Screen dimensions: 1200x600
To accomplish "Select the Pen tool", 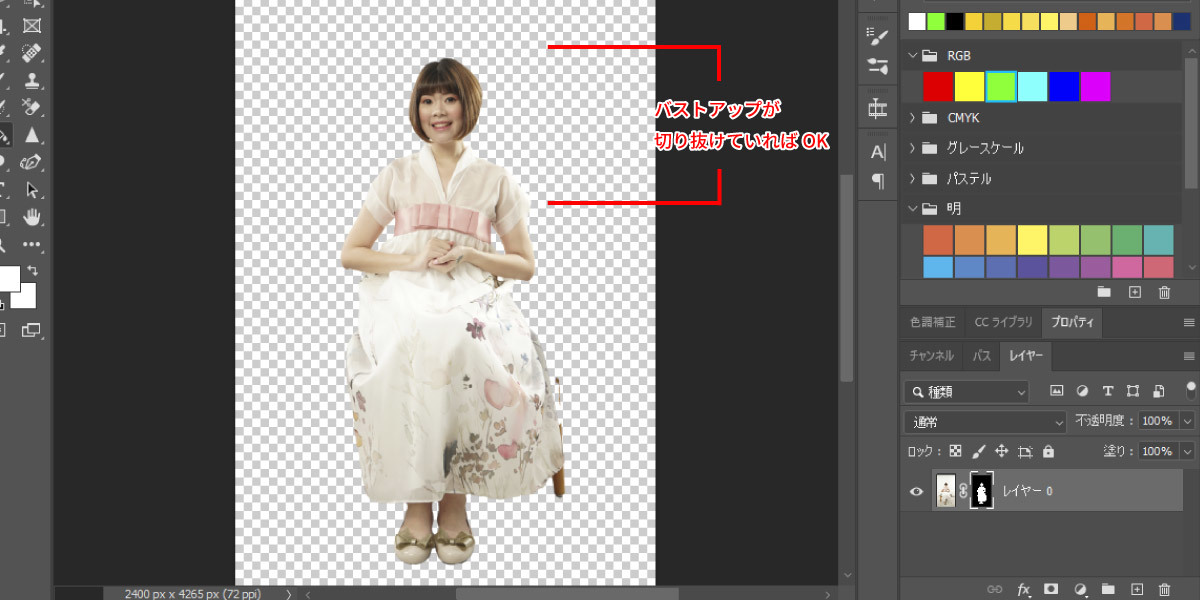I will [32, 161].
